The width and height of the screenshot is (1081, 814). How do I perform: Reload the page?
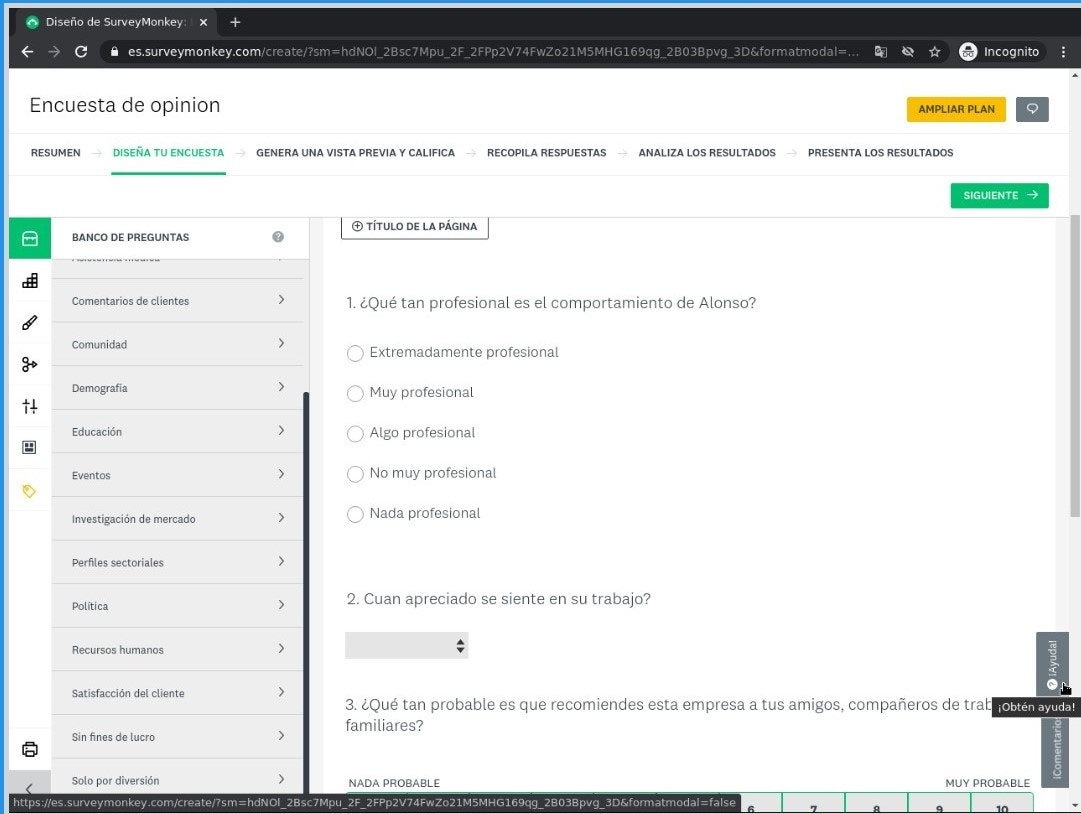pos(81,52)
